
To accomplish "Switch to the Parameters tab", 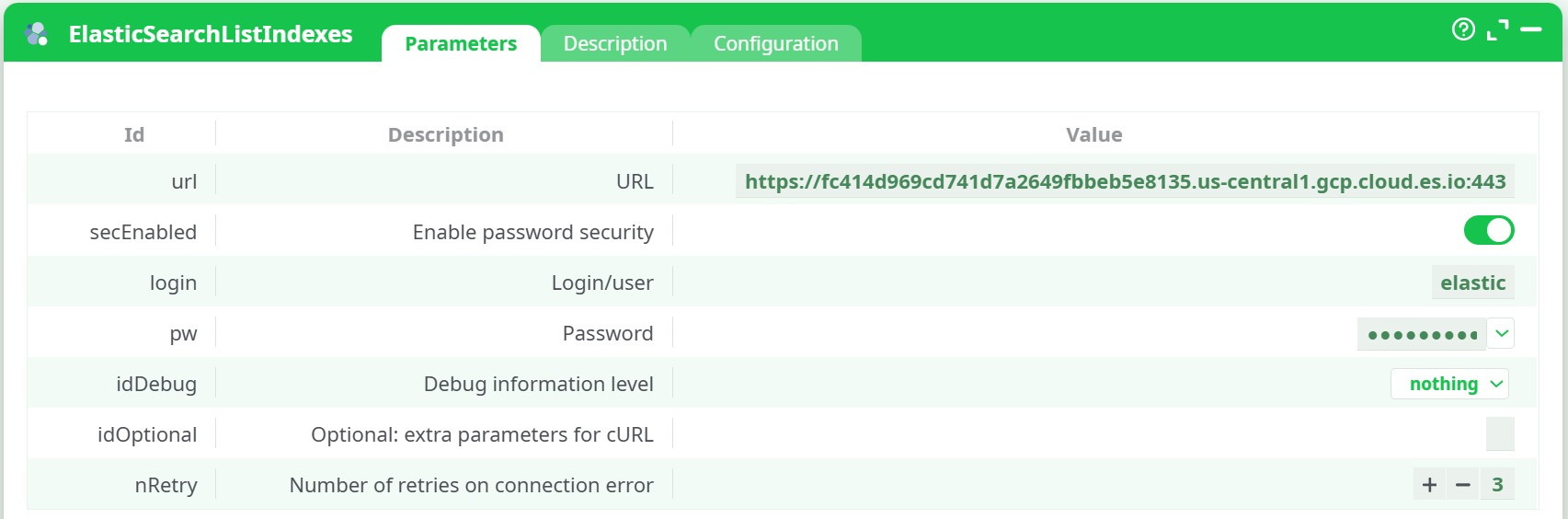I will [x=461, y=43].
